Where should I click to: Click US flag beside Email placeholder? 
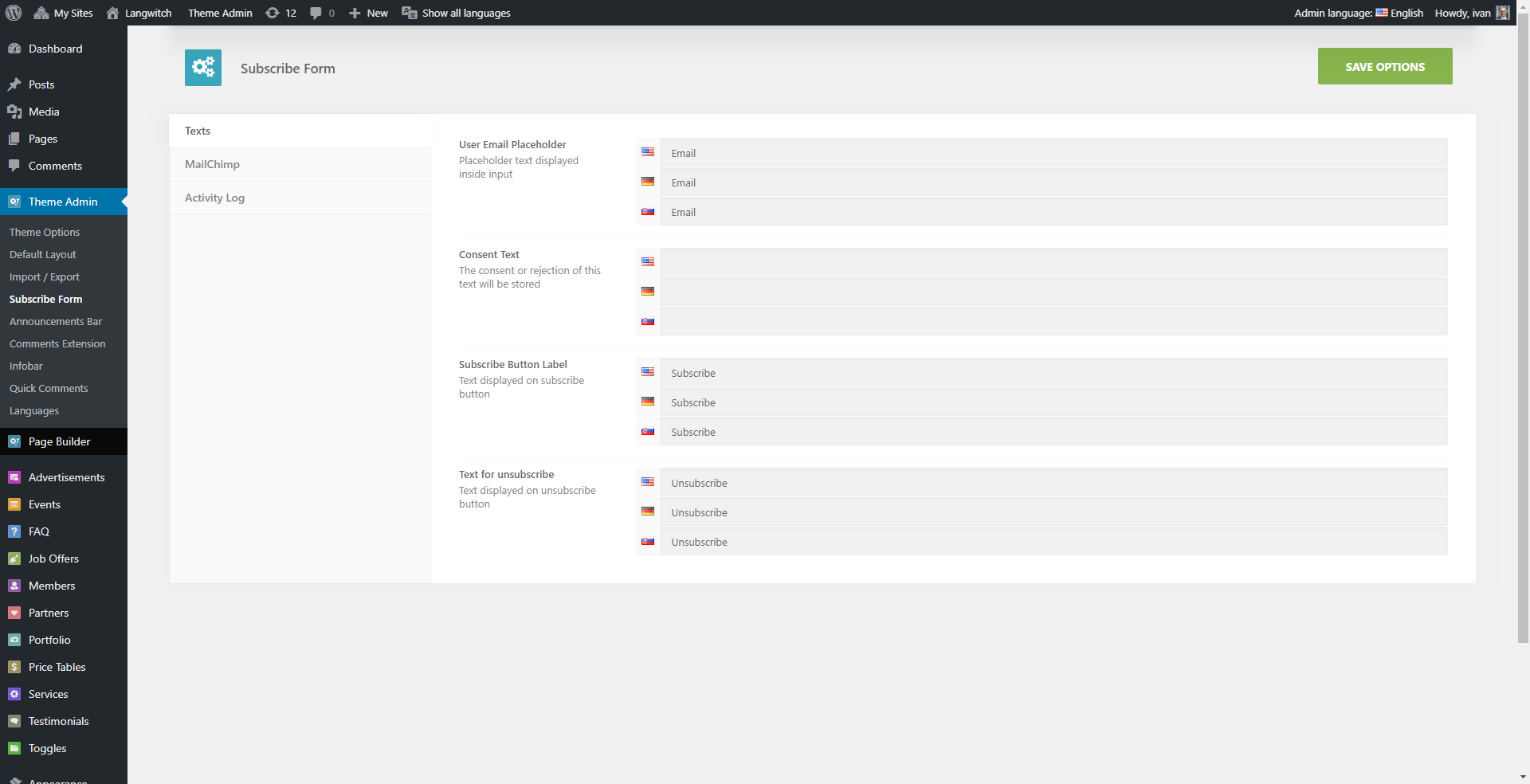coord(648,152)
